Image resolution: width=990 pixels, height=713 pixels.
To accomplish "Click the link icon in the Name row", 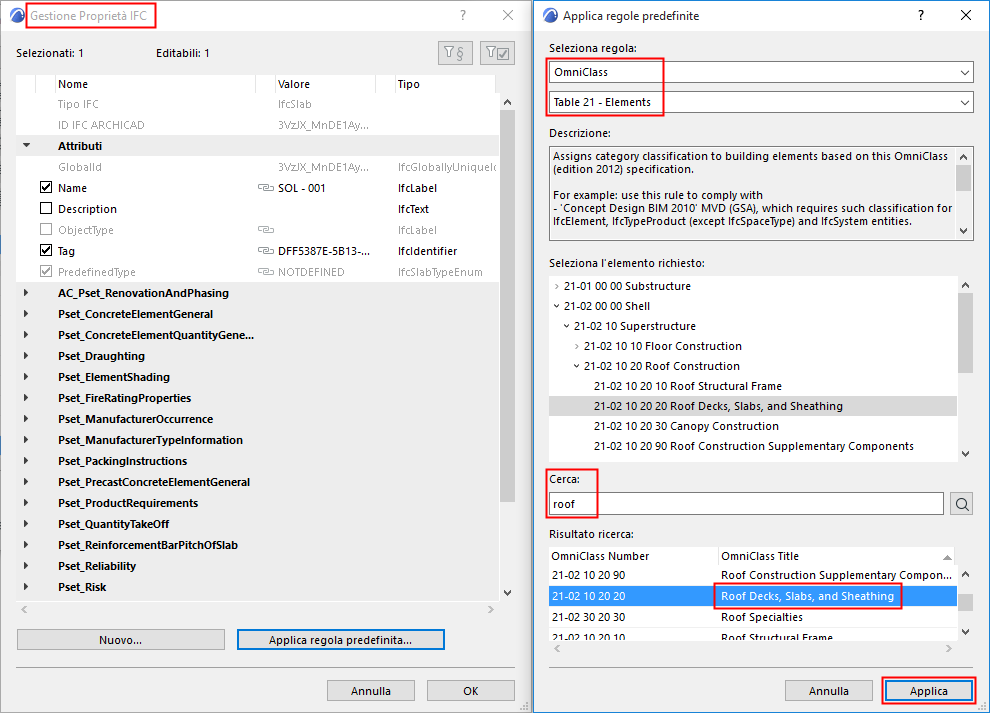I will pos(265,188).
